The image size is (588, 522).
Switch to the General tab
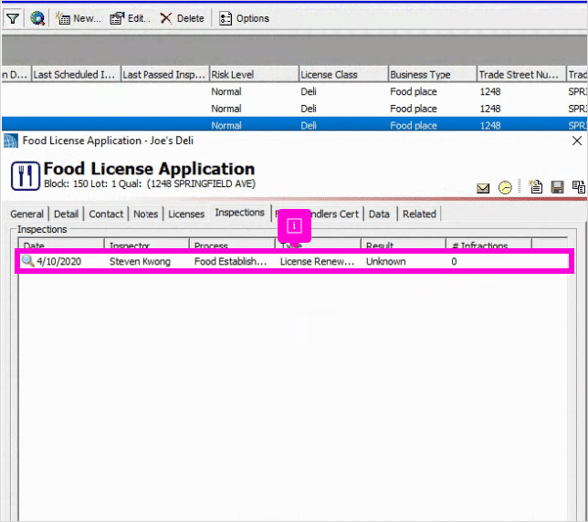[x=27, y=214]
